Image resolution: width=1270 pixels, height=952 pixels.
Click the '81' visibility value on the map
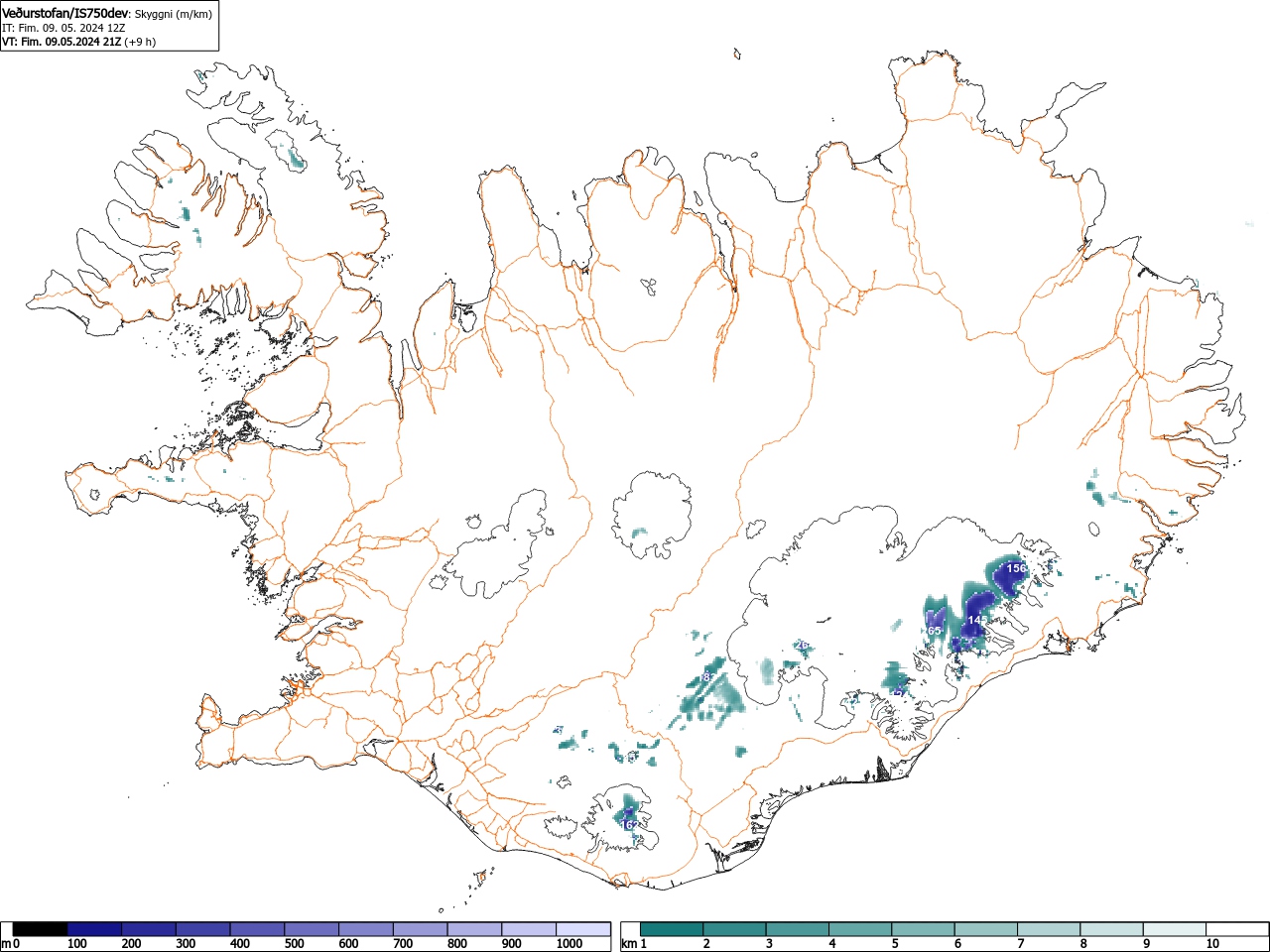pyautogui.click(x=708, y=677)
